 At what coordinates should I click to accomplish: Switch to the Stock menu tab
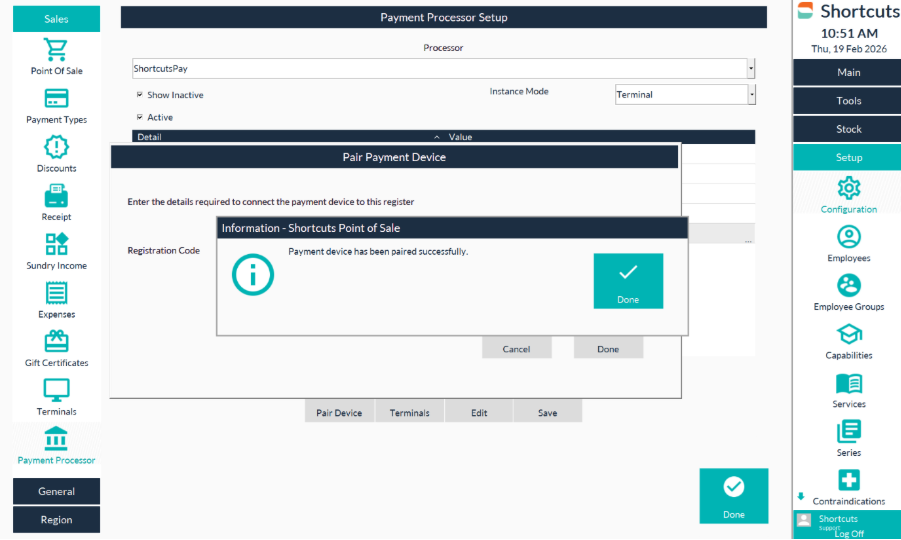848,129
